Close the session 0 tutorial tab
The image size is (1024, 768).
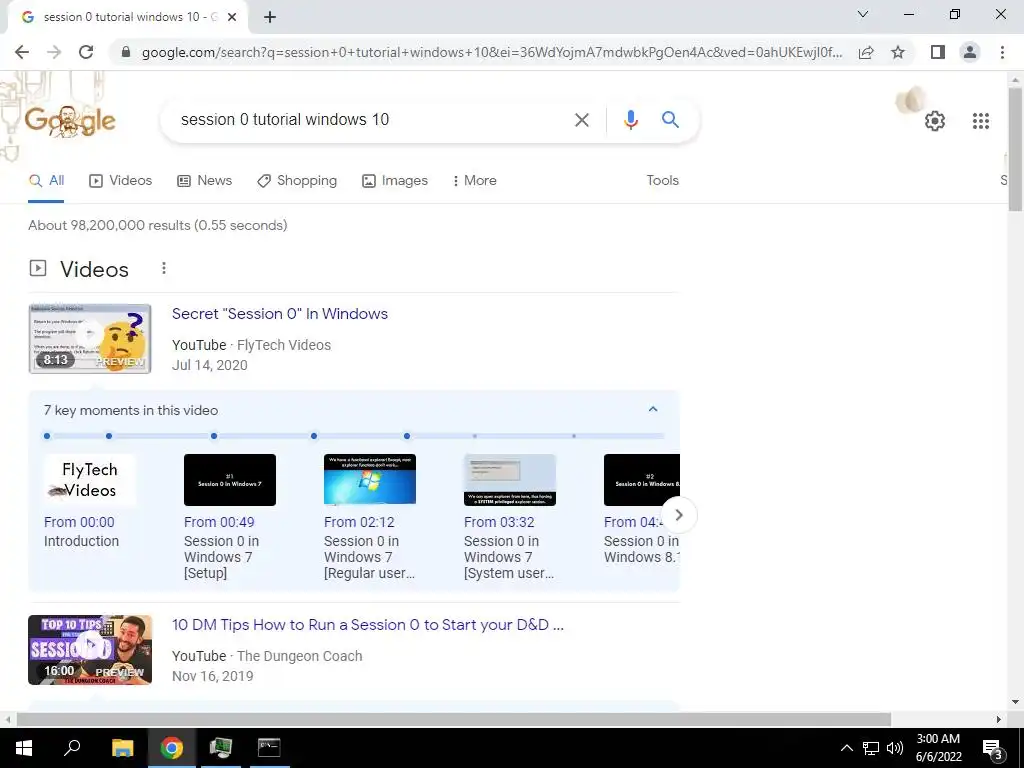tap(232, 17)
